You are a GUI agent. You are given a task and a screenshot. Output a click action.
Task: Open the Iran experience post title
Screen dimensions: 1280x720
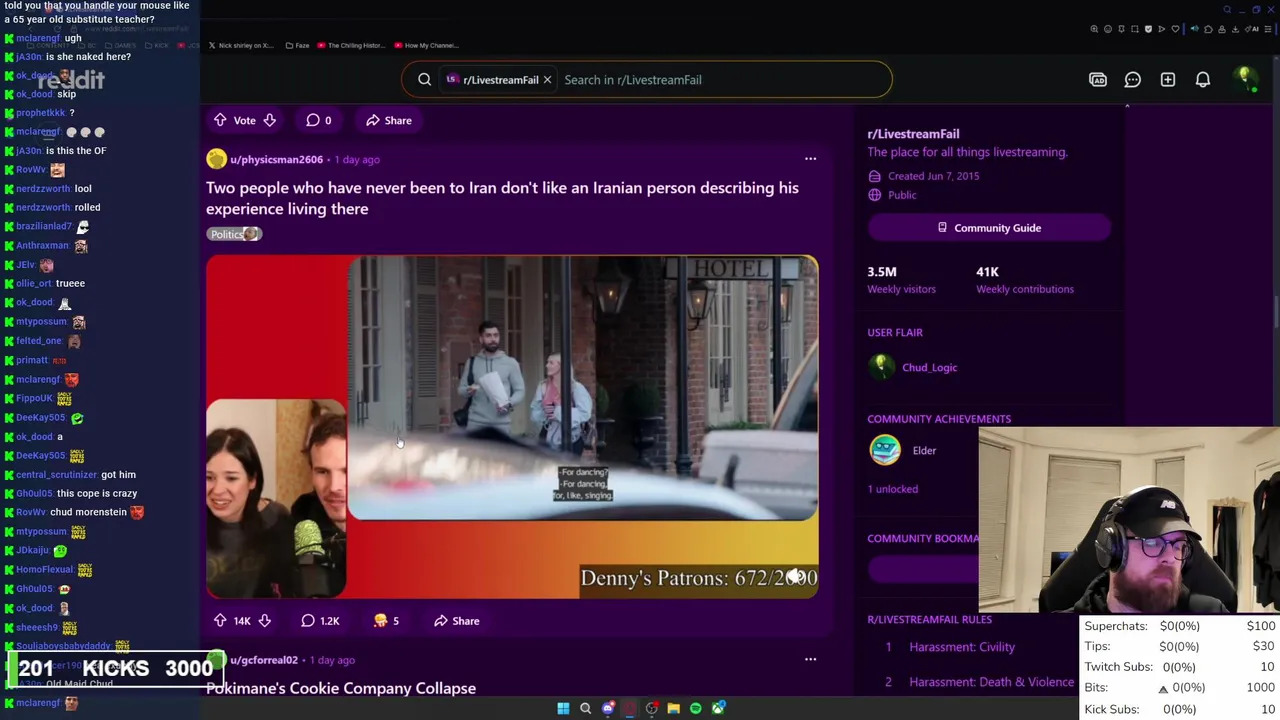[502, 198]
